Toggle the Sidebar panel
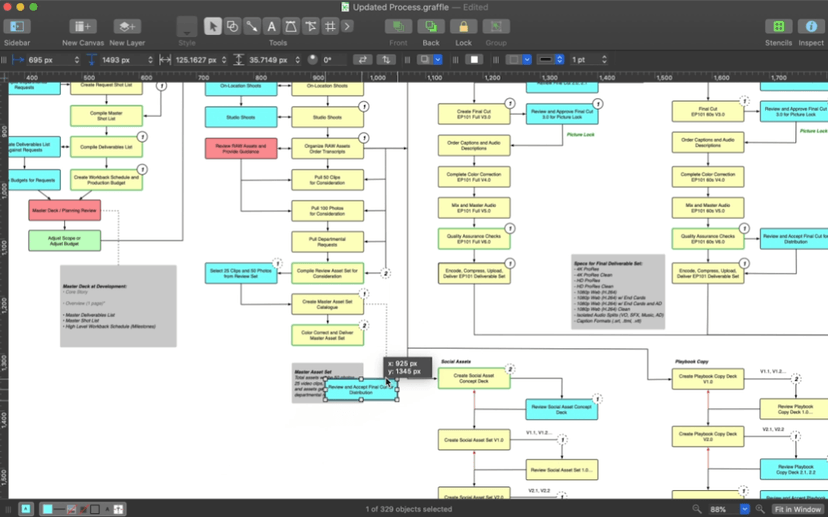Viewport: 828px width, 517px height. [17, 26]
